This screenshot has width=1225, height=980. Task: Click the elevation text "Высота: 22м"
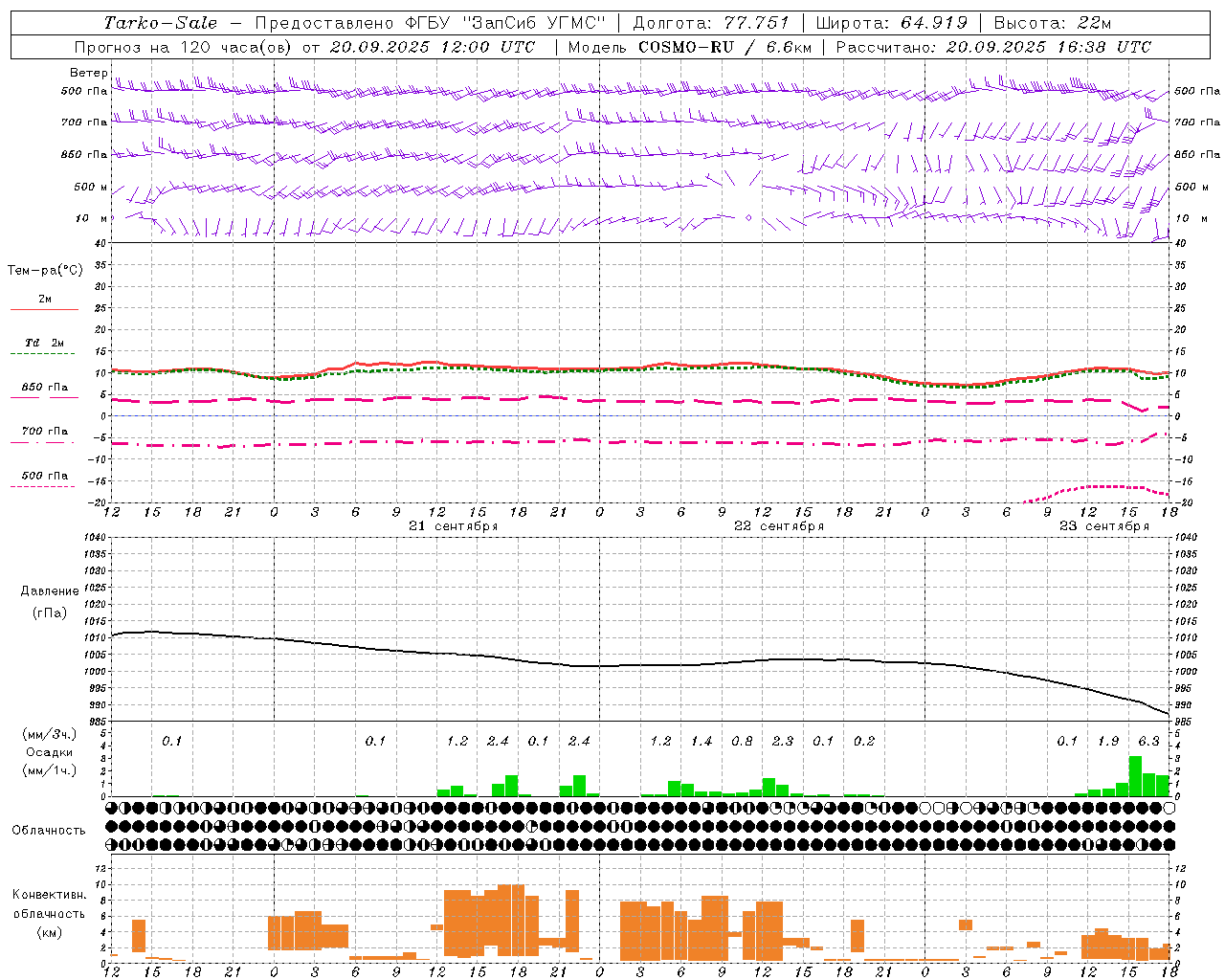pos(1053,23)
